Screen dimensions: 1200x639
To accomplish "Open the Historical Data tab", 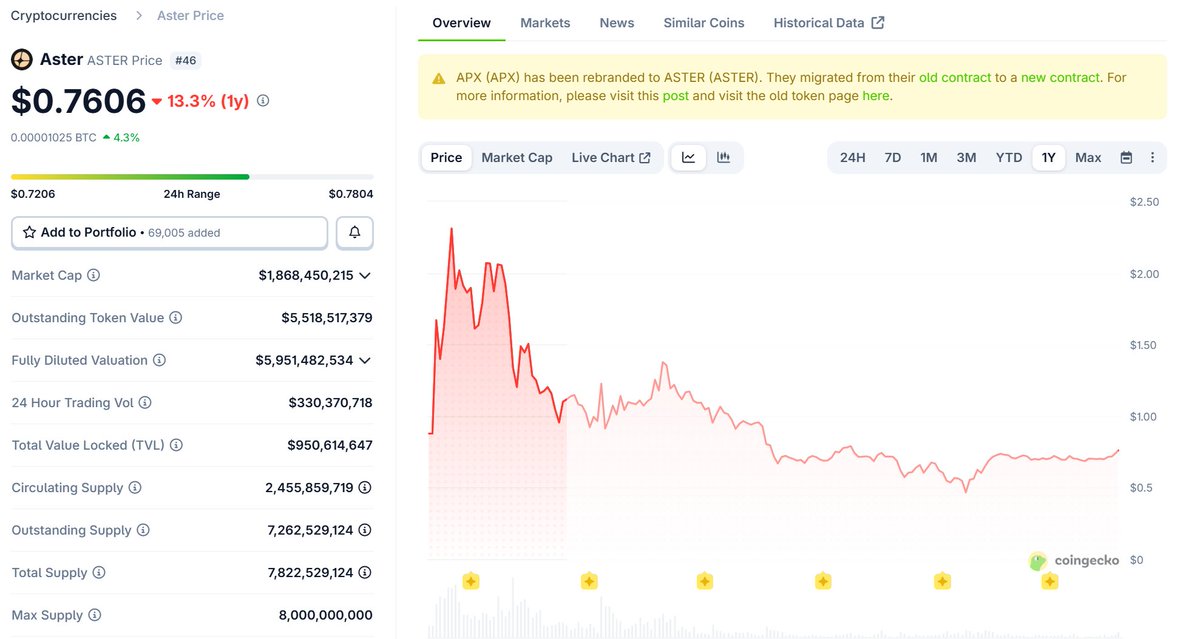I will coord(829,23).
